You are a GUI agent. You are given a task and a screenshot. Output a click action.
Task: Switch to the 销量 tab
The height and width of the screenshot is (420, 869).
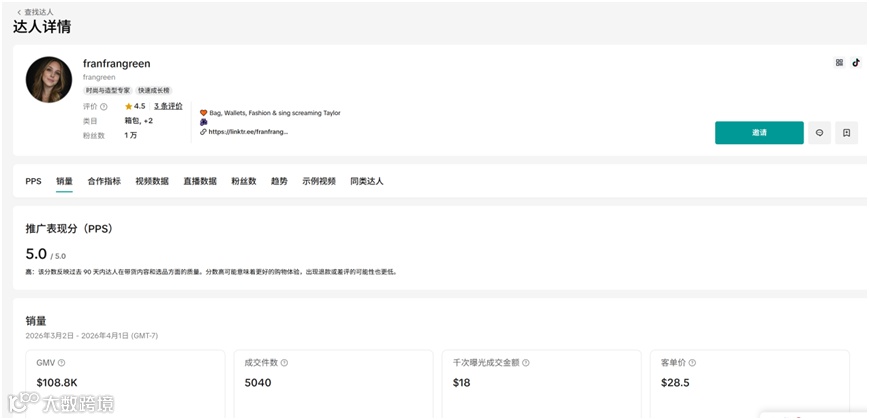click(64, 181)
